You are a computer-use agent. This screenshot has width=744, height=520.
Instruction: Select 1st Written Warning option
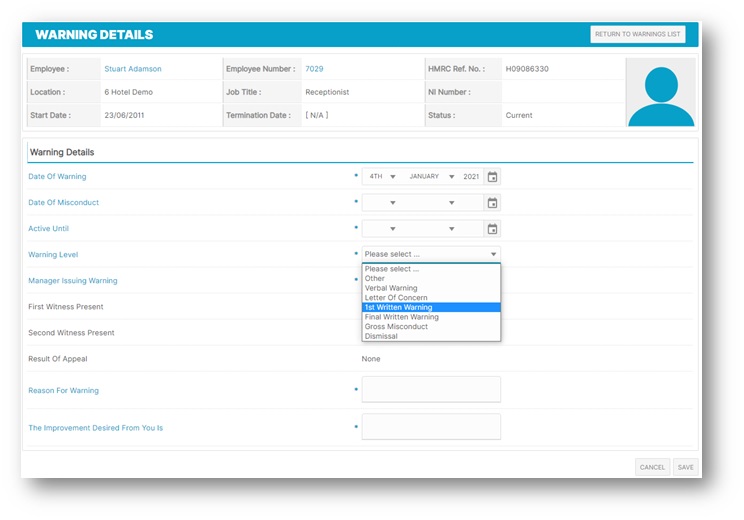(431, 307)
